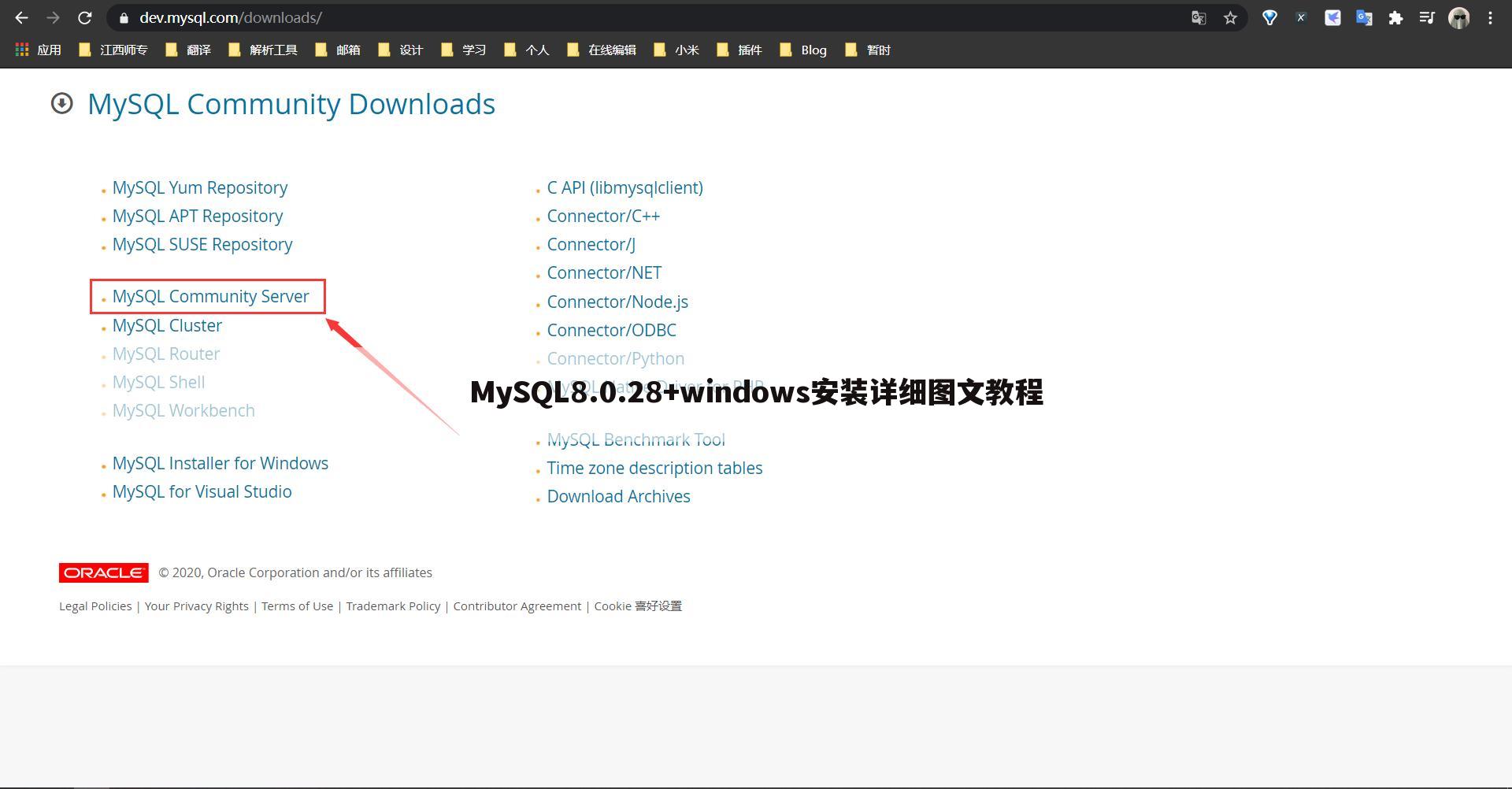Screen dimensions: 1512x789
Task: Reload the page with refresh icon
Action: (85, 17)
